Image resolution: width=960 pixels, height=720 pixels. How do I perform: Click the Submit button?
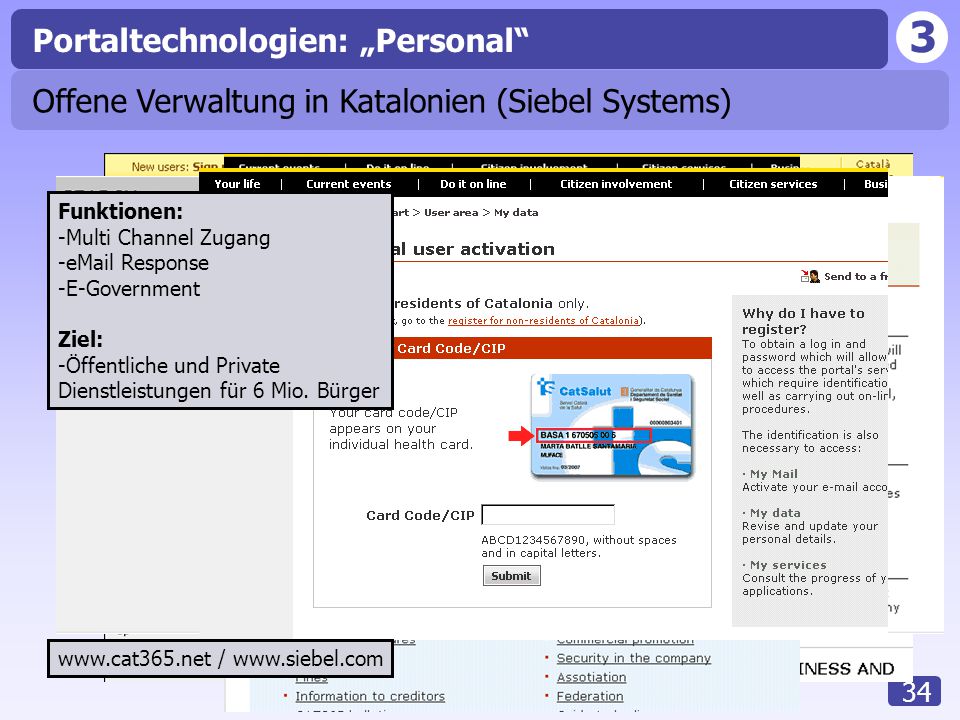pos(511,576)
